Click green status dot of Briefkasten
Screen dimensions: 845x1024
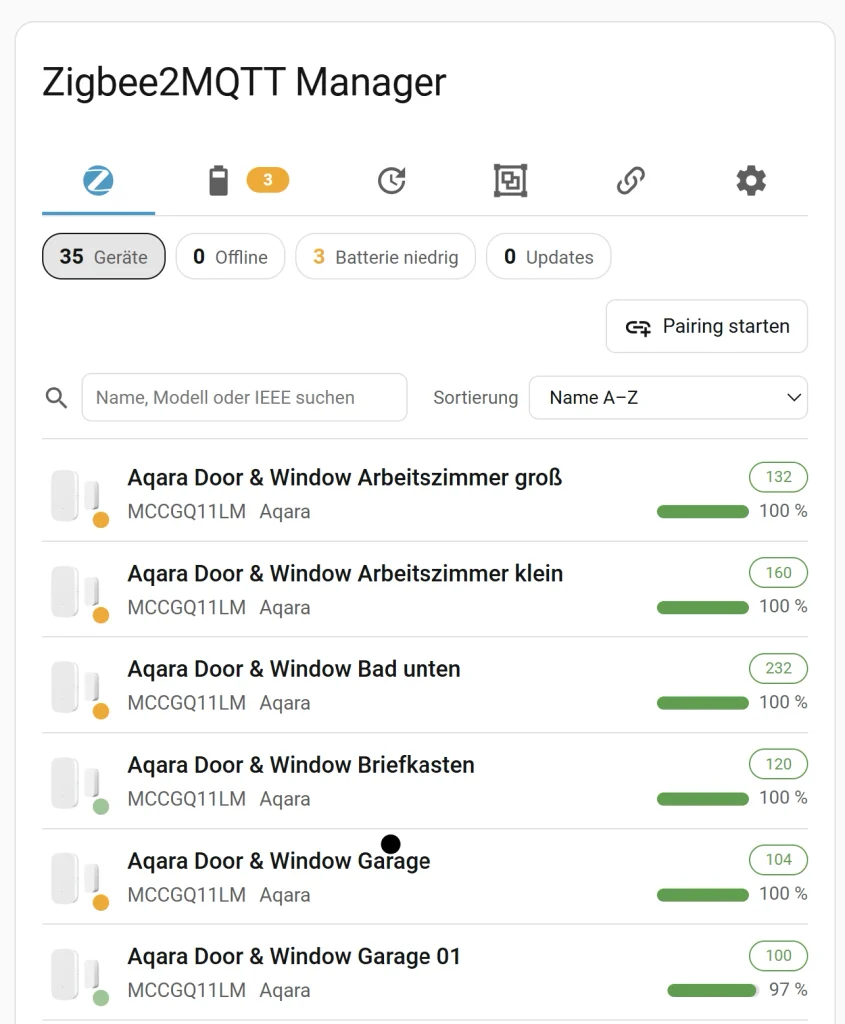pyautogui.click(x=101, y=807)
